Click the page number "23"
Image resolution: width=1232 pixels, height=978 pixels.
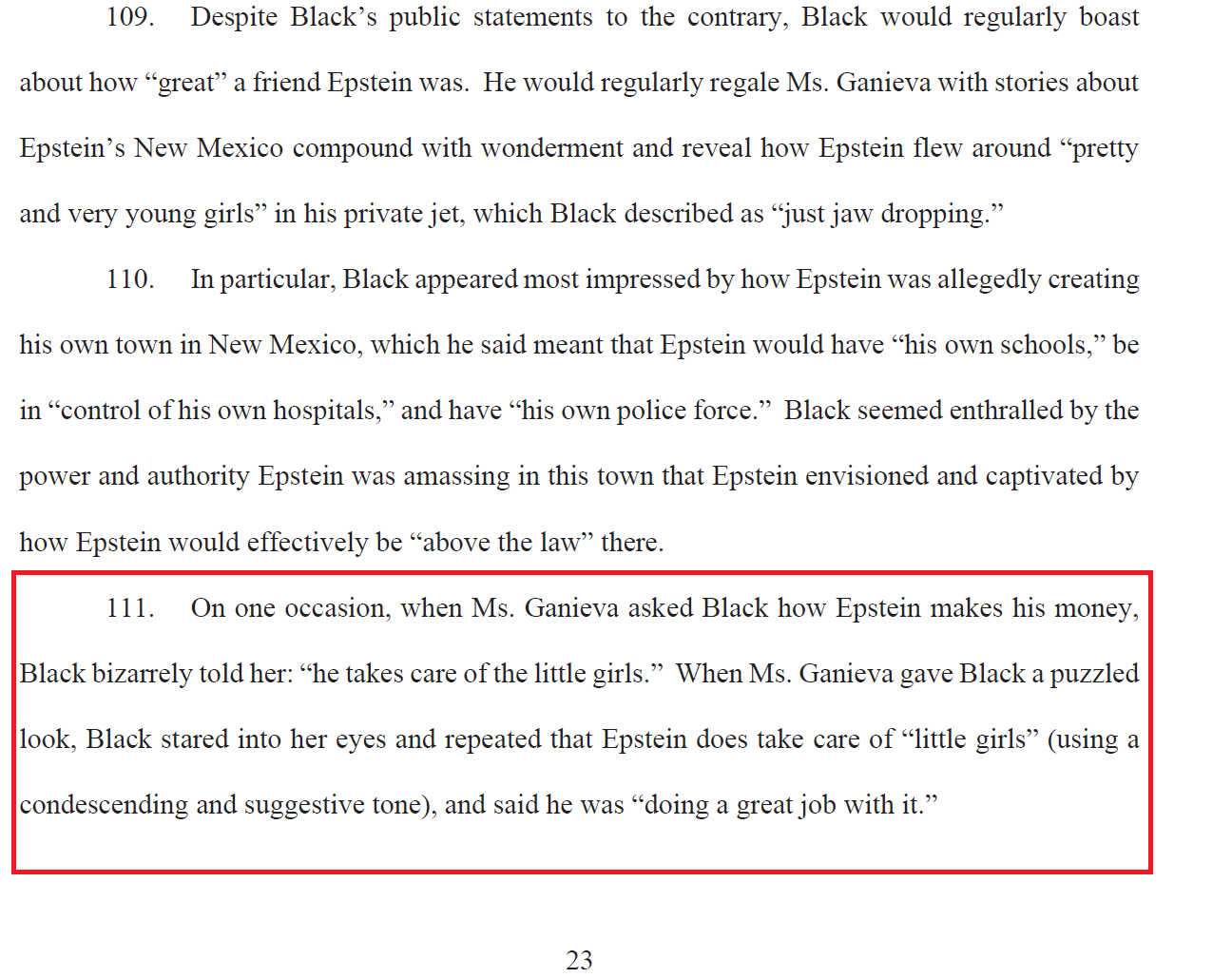coord(579,960)
